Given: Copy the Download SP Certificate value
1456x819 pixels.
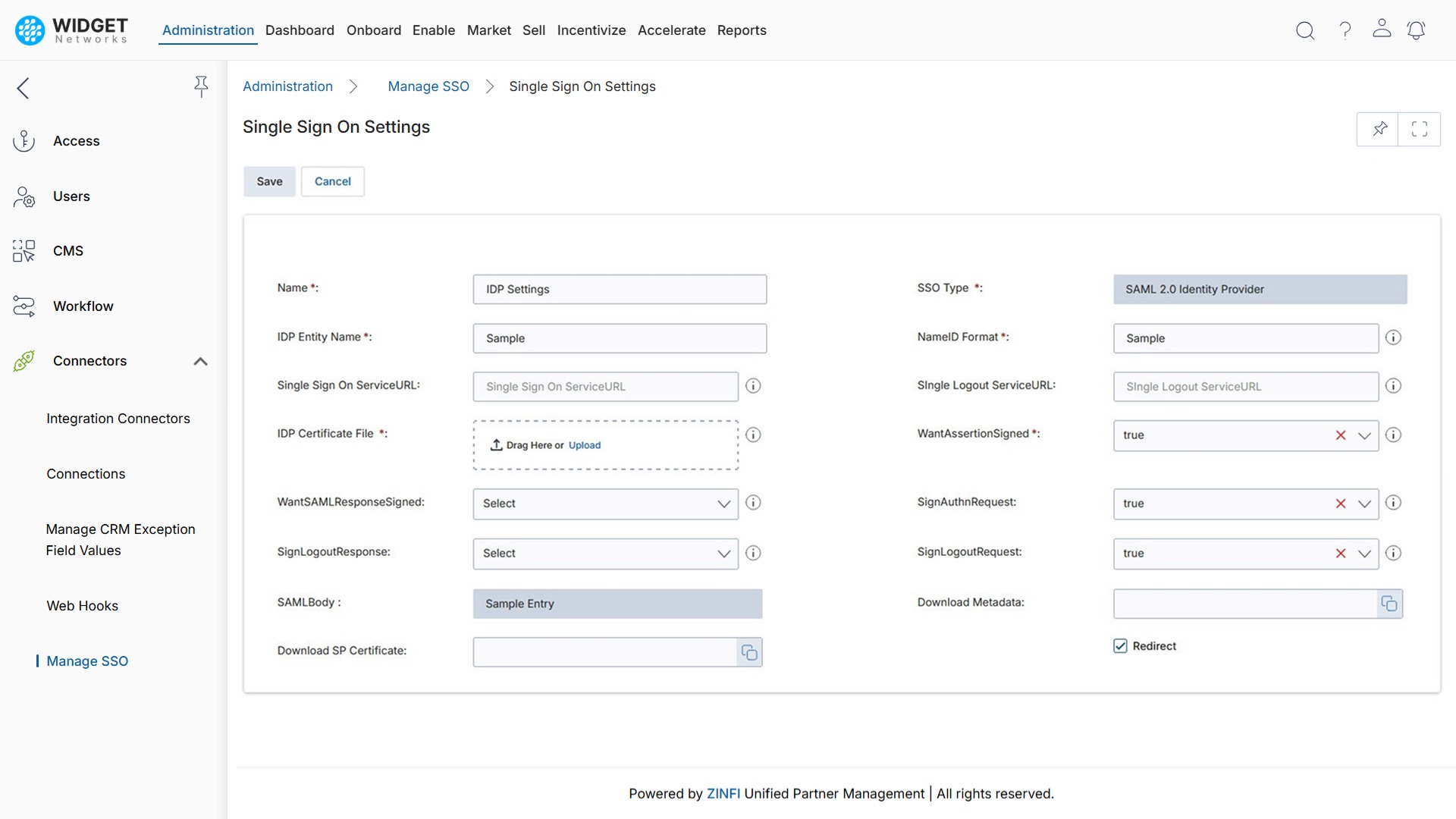Looking at the screenshot, I should pos(749,651).
